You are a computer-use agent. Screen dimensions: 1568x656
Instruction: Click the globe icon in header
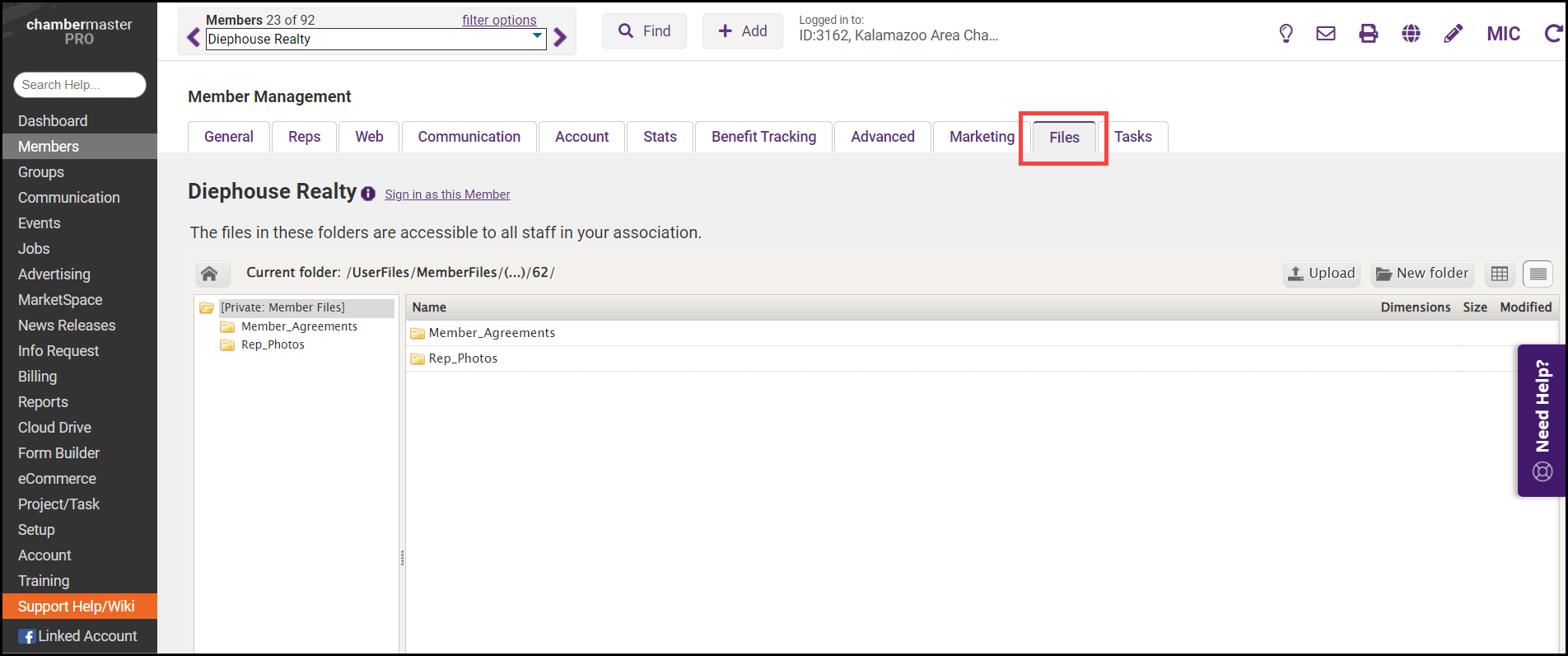1411,33
